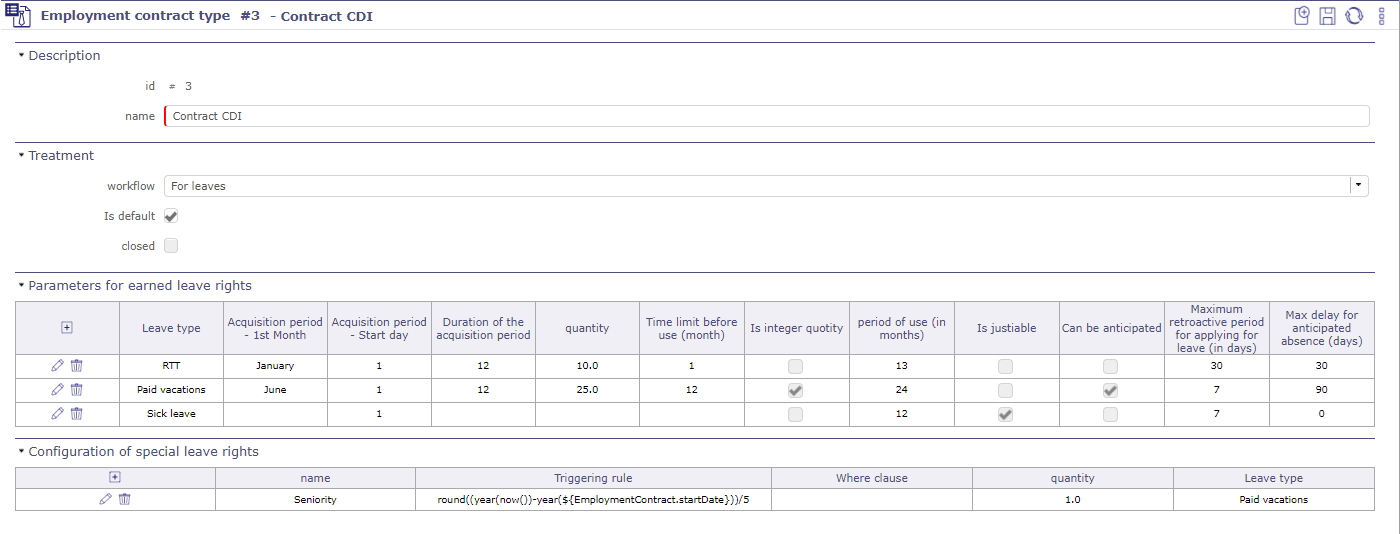Collapse the Description section
The height and width of the screenshot is (534, 1400).
coord(21,56)
